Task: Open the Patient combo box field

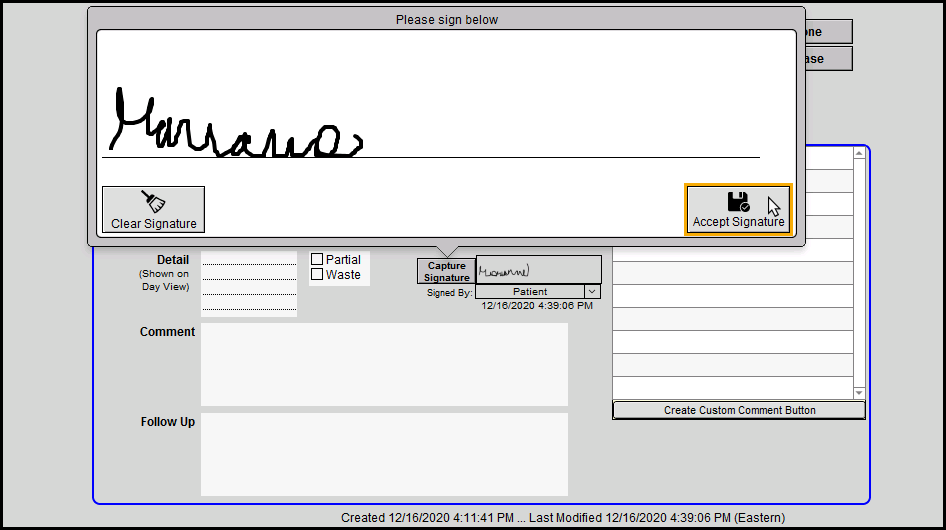Action: 530,291
